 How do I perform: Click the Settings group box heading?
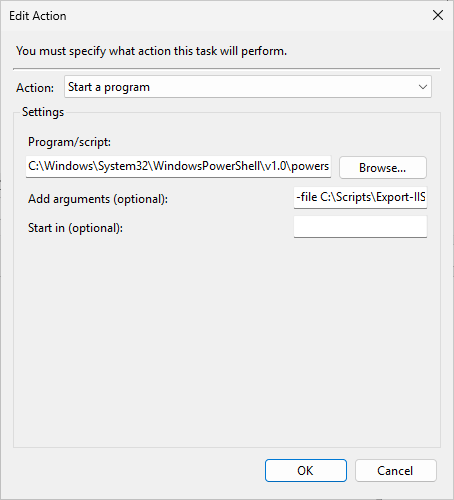pyautogui.click(x=43, y=112)
